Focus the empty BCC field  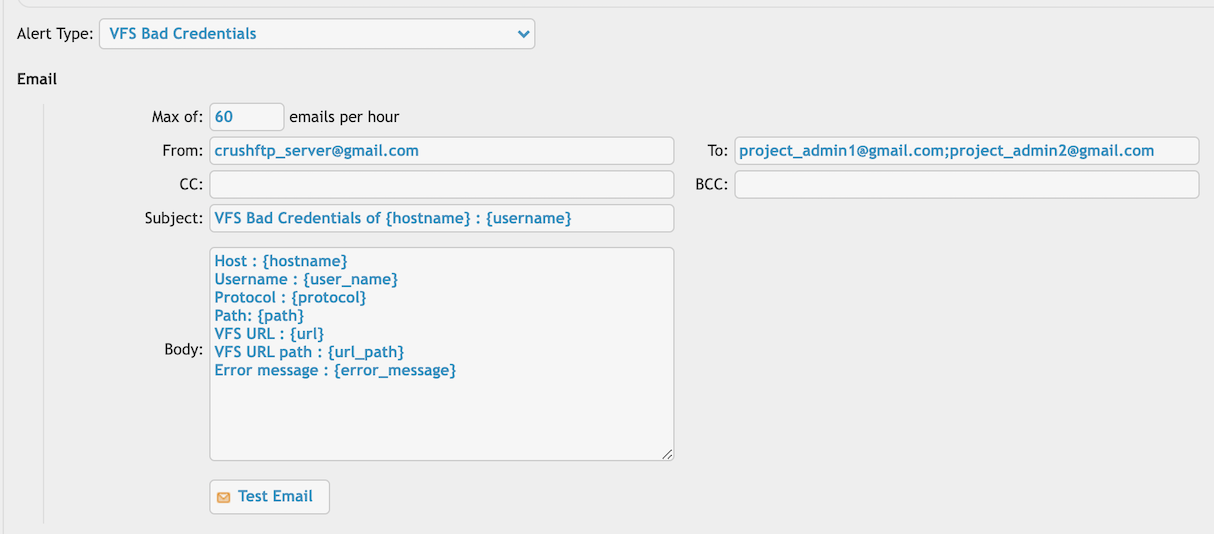point(966,185)
